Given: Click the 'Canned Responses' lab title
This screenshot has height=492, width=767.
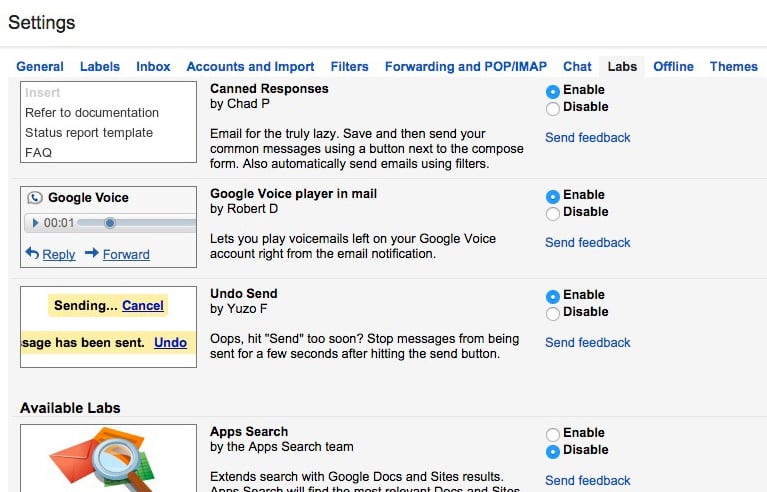Looking at the screenshot, I should [x=269, y=89].
